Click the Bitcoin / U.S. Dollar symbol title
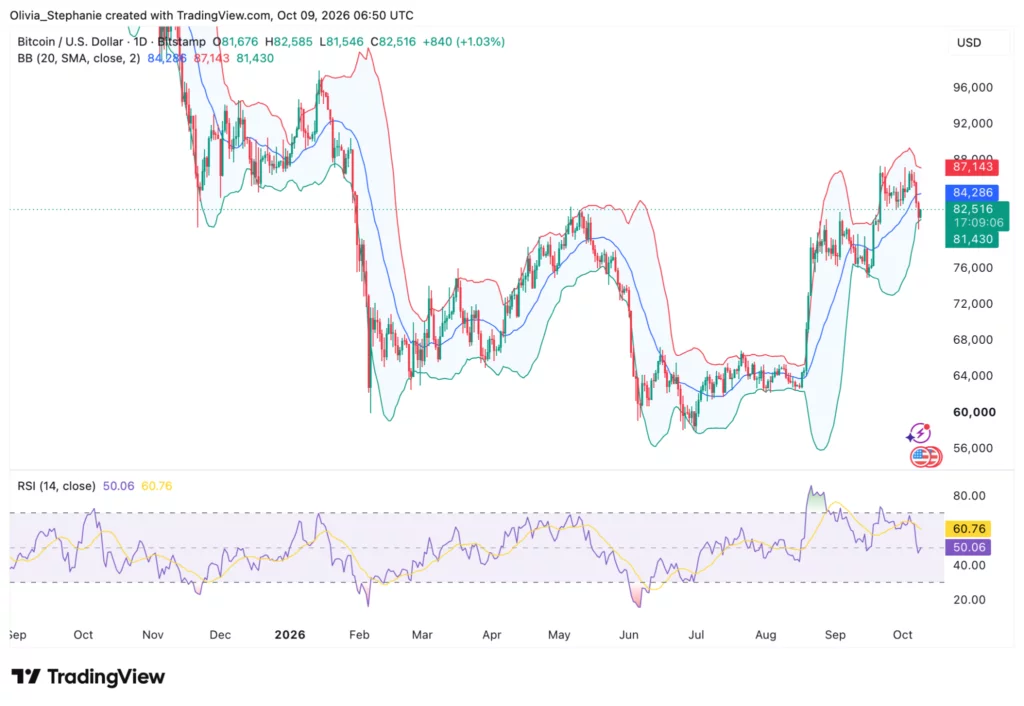The image size is (1024, 706). pyautogui.click(x=70, y=42)
